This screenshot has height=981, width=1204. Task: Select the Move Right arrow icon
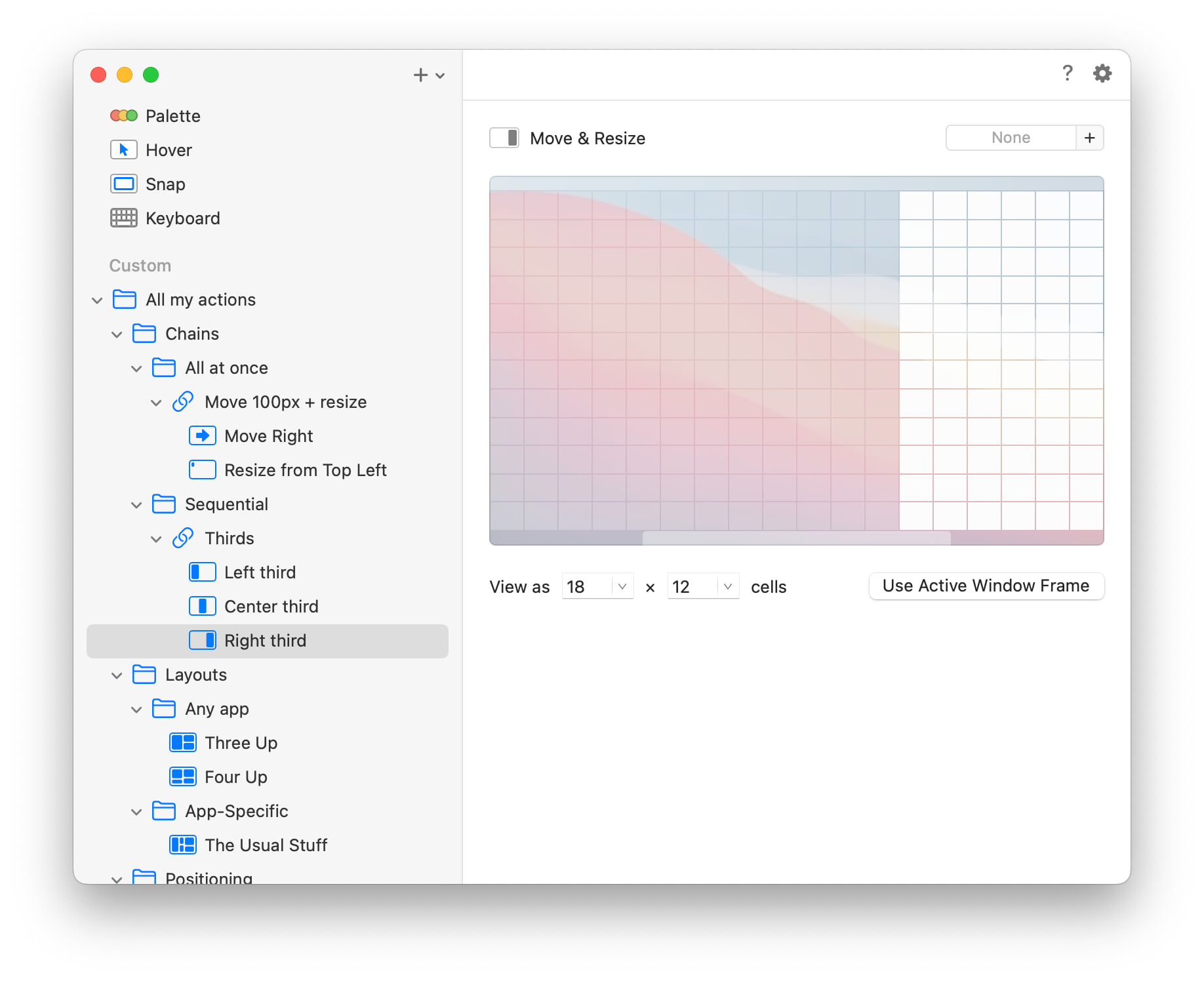[202, 436]
